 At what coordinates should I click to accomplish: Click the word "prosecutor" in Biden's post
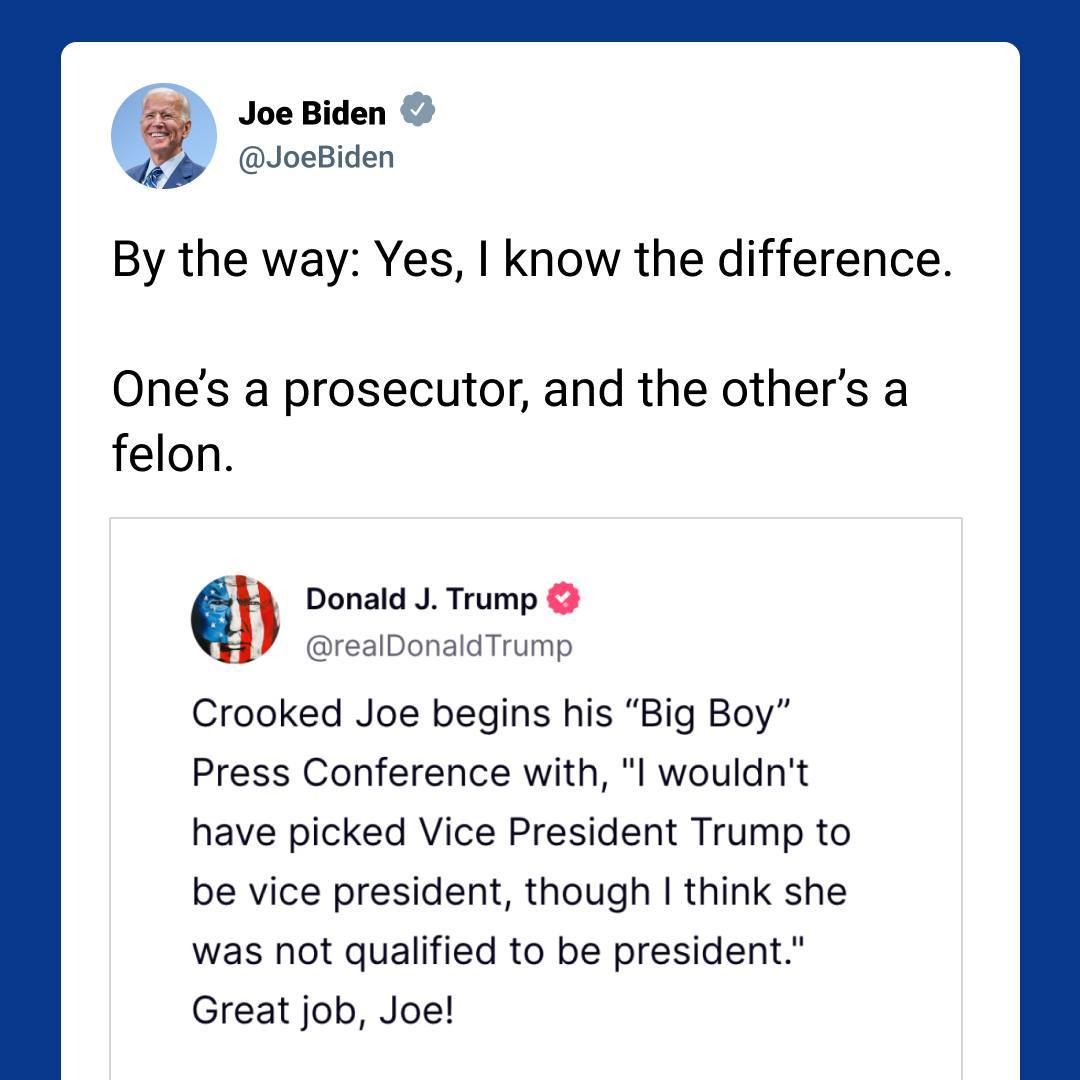pos(406,389)
